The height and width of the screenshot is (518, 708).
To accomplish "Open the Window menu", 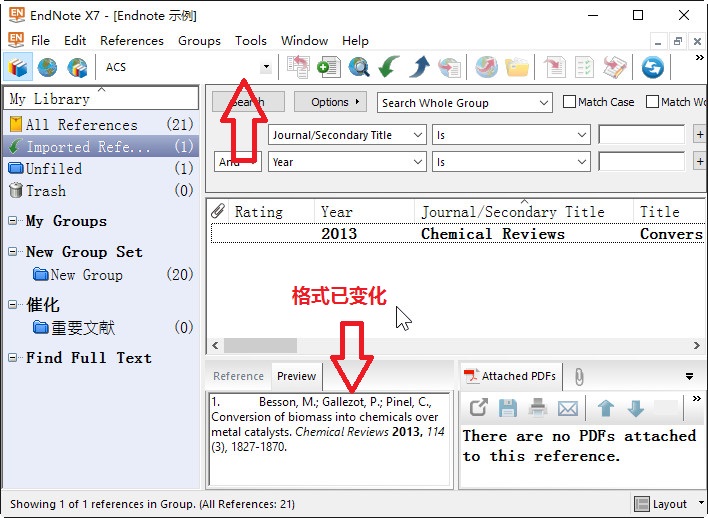I will [304, 41].
